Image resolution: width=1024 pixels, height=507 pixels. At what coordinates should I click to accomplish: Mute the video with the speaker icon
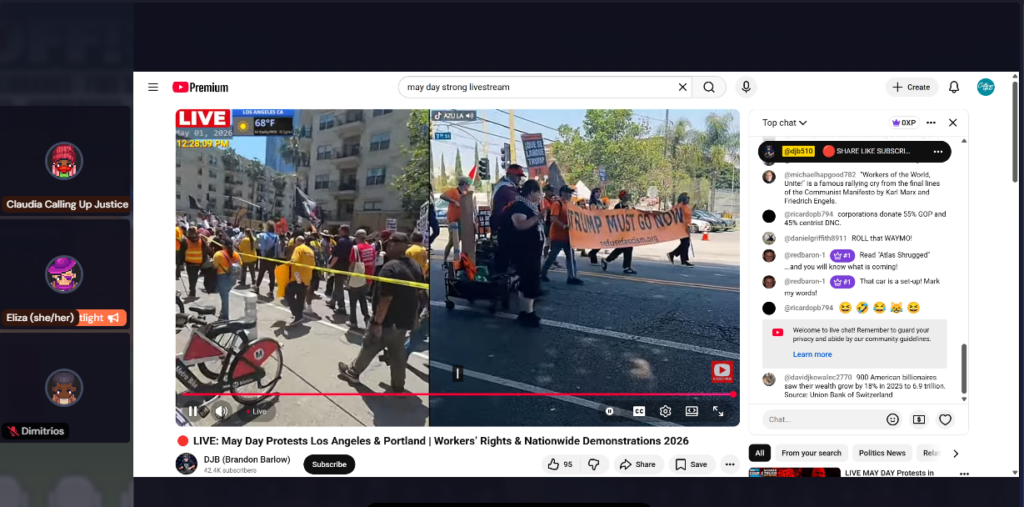[x=221, y=411]
